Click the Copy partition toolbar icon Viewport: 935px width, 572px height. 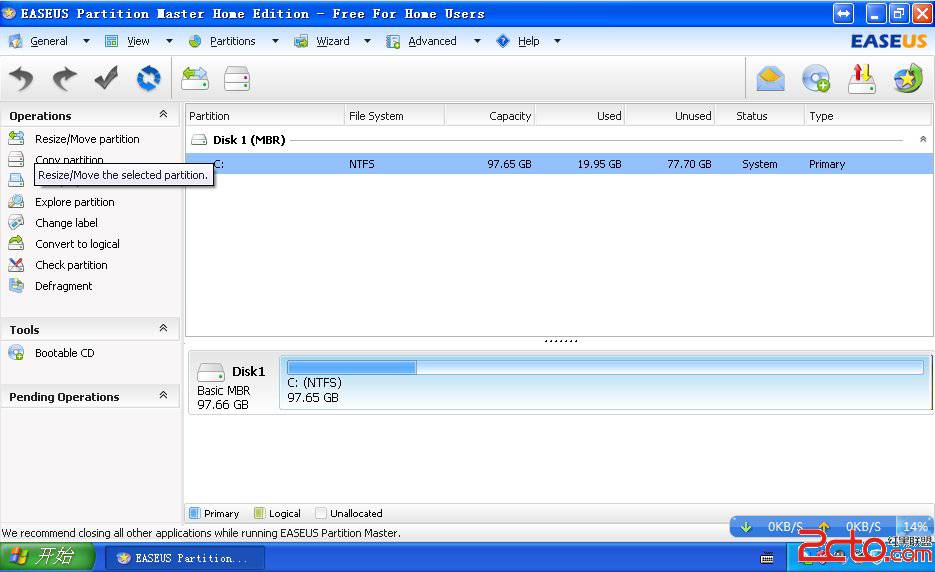tap(237, 78)
